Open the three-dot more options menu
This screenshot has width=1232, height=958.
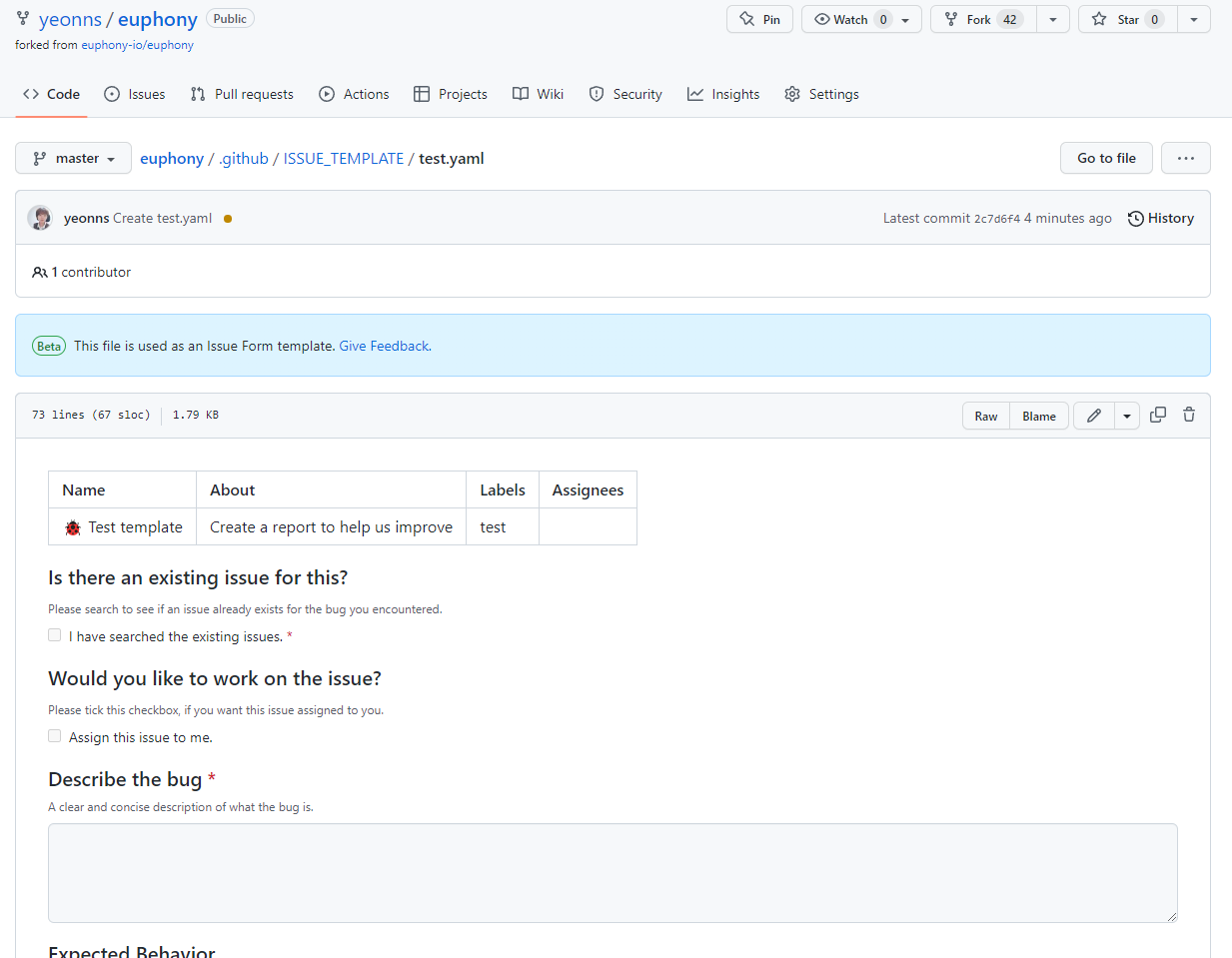pyautogui.click(x=1186, y=158)
